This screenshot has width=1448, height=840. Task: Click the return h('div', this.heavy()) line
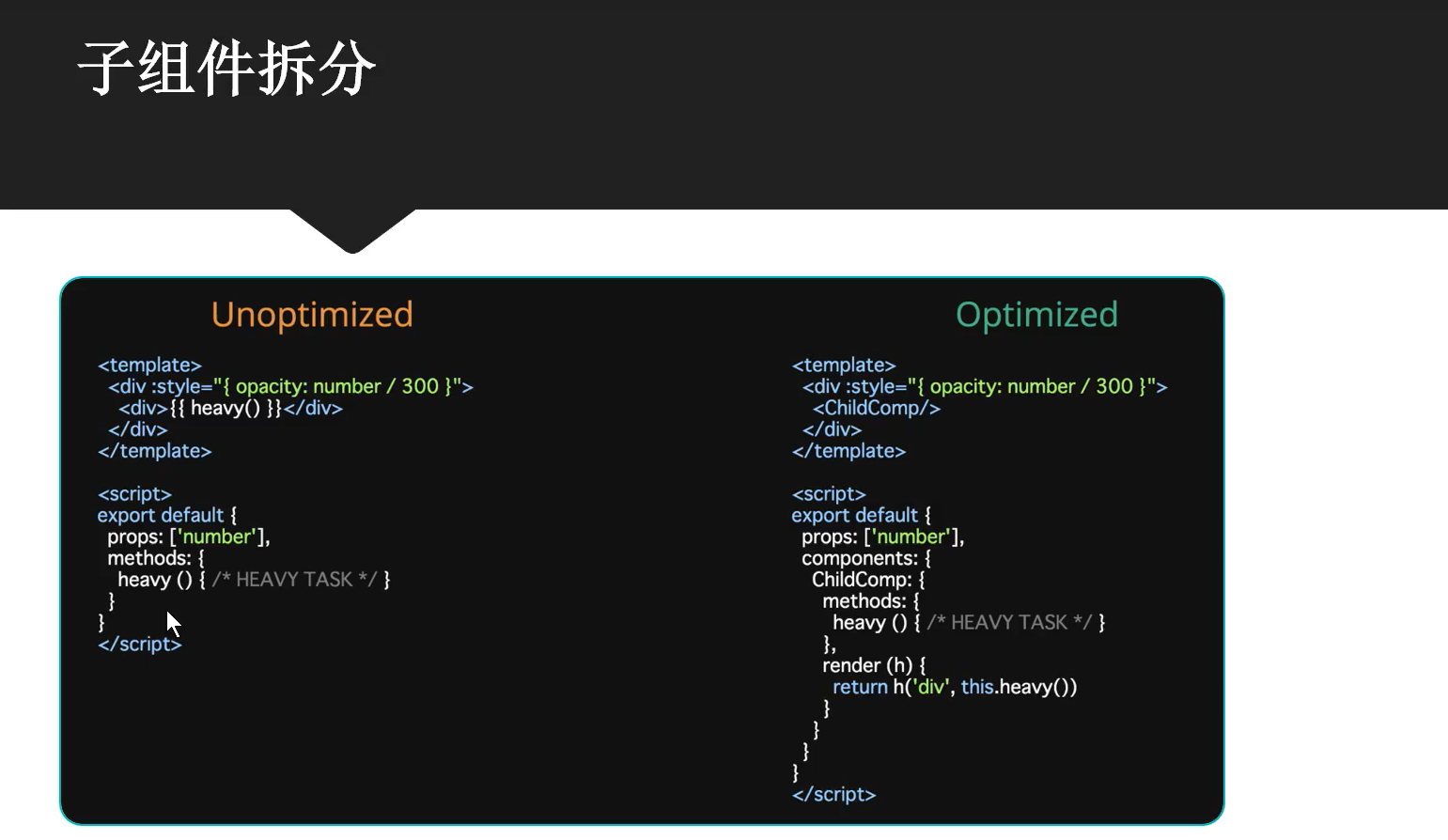pos(955,687)
